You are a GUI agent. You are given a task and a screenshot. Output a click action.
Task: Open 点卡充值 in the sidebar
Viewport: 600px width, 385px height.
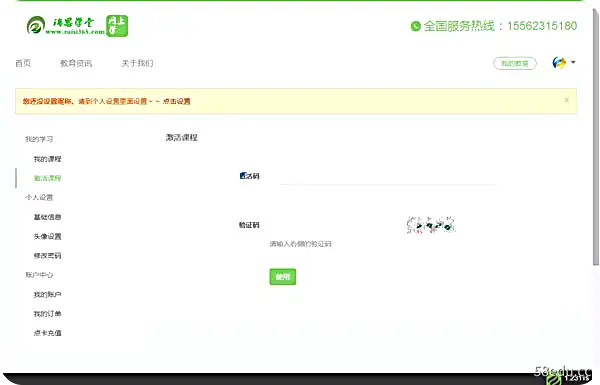(x=47, y=333)
